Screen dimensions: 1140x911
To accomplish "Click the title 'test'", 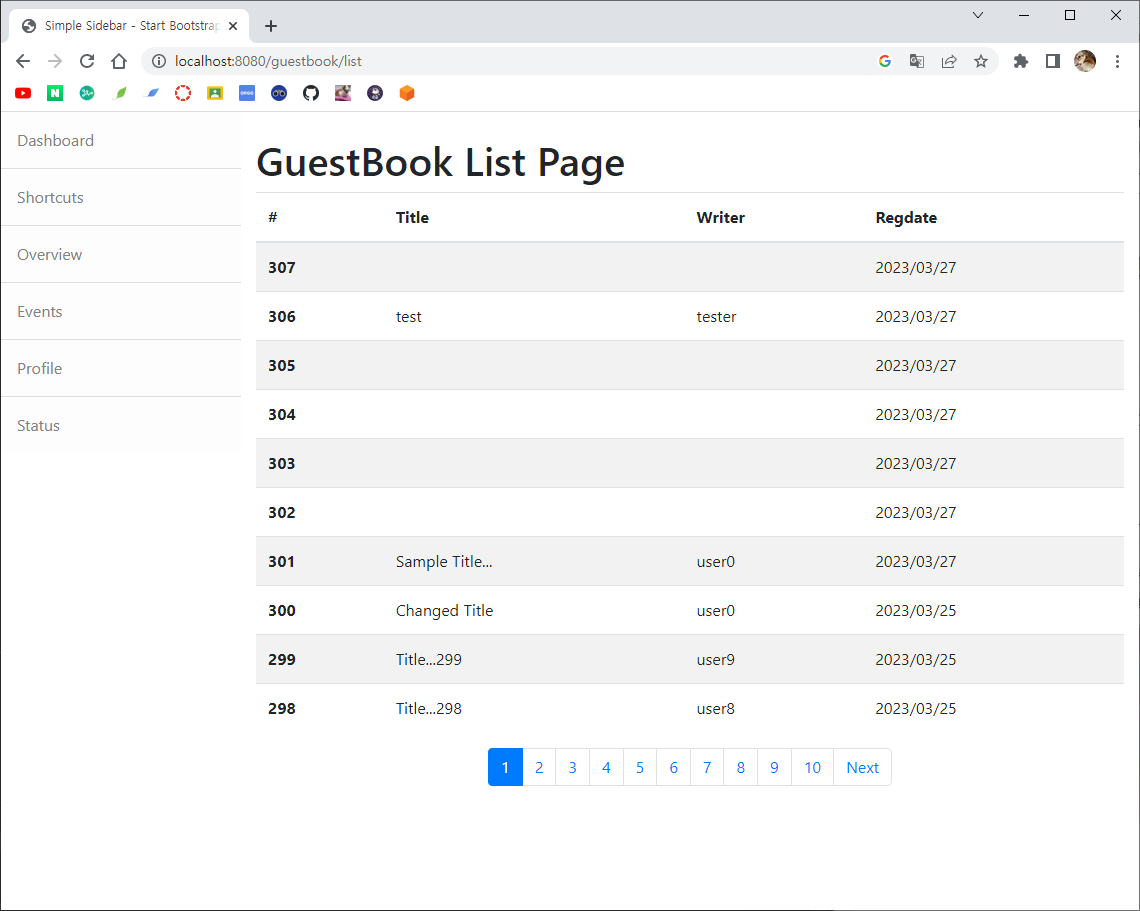I will 409,316.
